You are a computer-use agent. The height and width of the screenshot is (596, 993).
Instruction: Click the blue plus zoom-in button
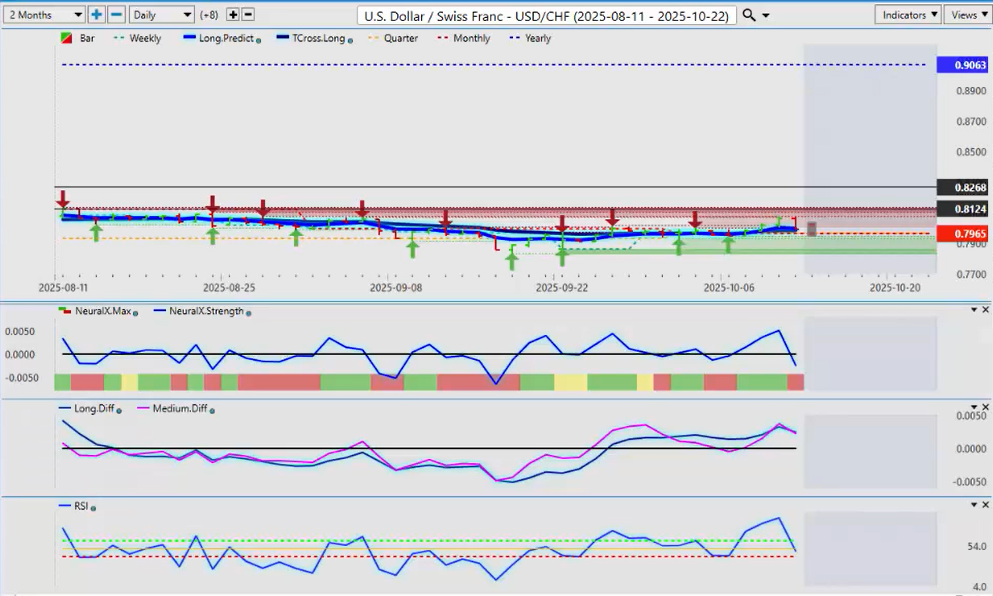96,15
